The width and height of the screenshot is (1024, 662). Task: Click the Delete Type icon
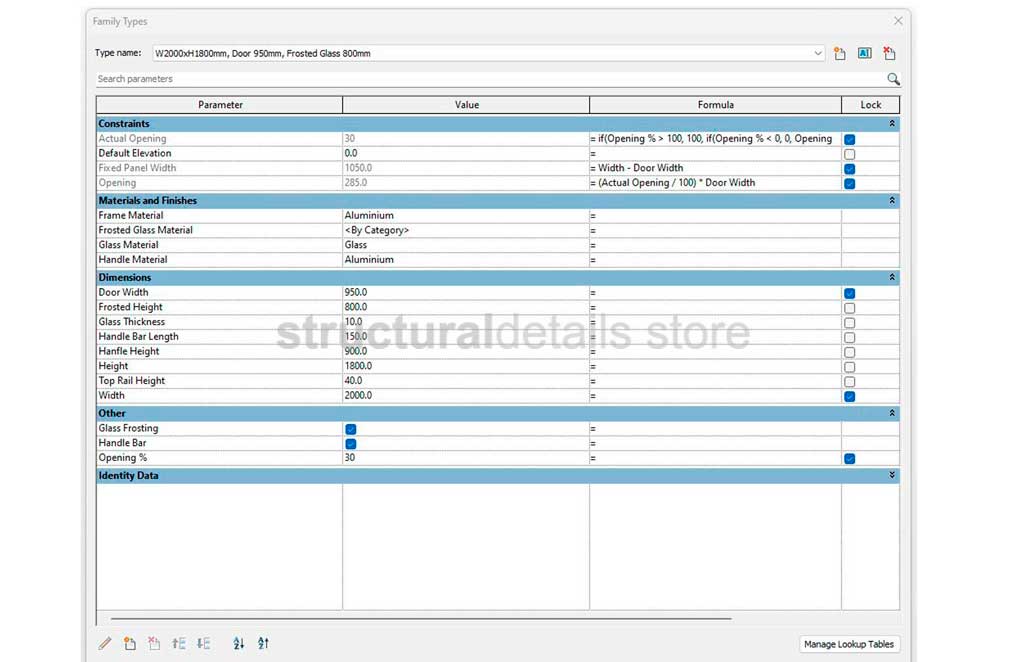click(889, 54)
